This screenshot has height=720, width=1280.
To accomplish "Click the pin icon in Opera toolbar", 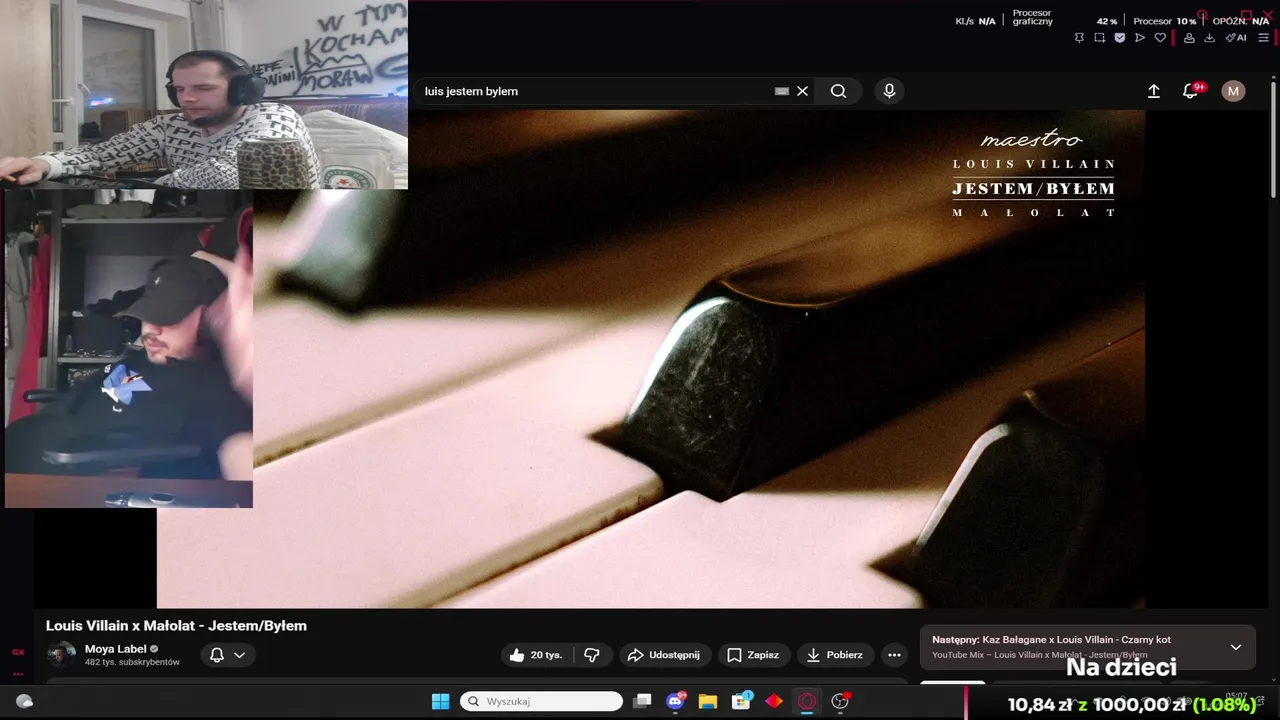I will pyautogui.click(x=1079, y=38).
